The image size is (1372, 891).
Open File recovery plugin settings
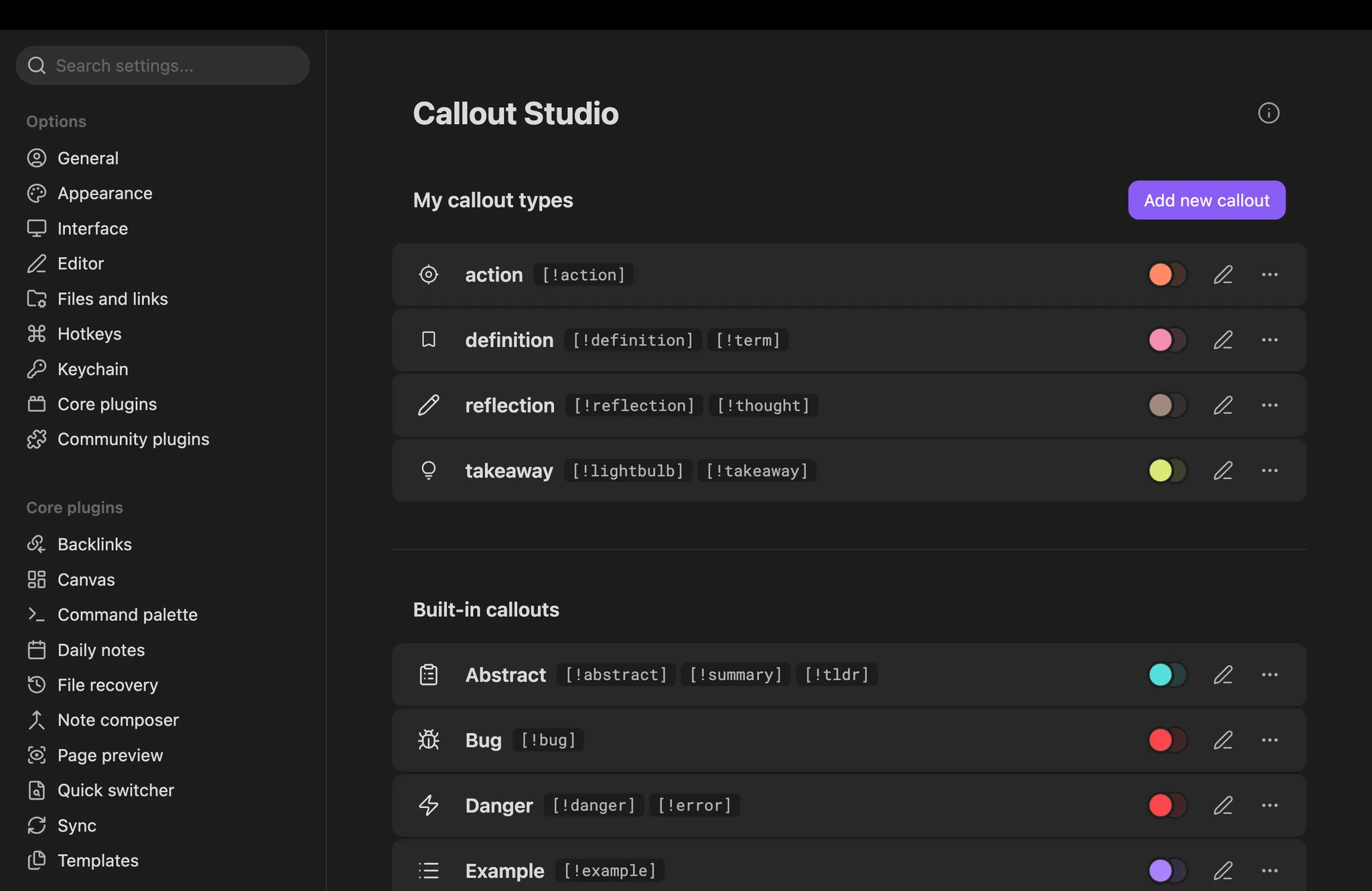tap(108, 685)
